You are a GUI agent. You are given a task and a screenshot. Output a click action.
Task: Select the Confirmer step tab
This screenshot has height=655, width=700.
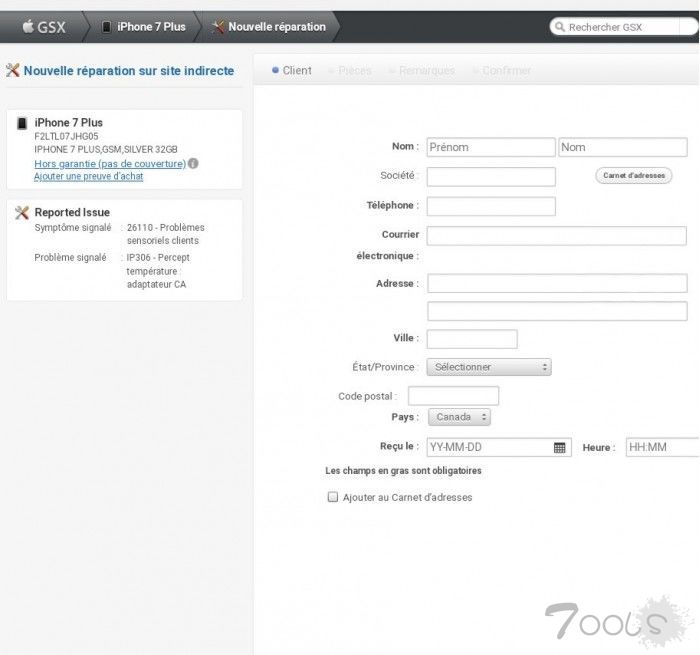[506, 71]
